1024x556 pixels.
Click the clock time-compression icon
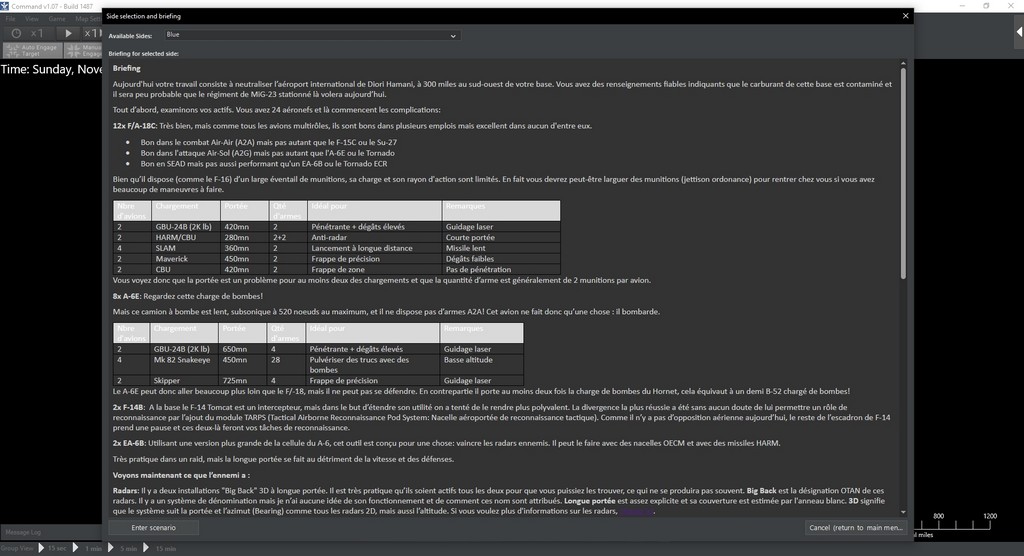[16, 33]
